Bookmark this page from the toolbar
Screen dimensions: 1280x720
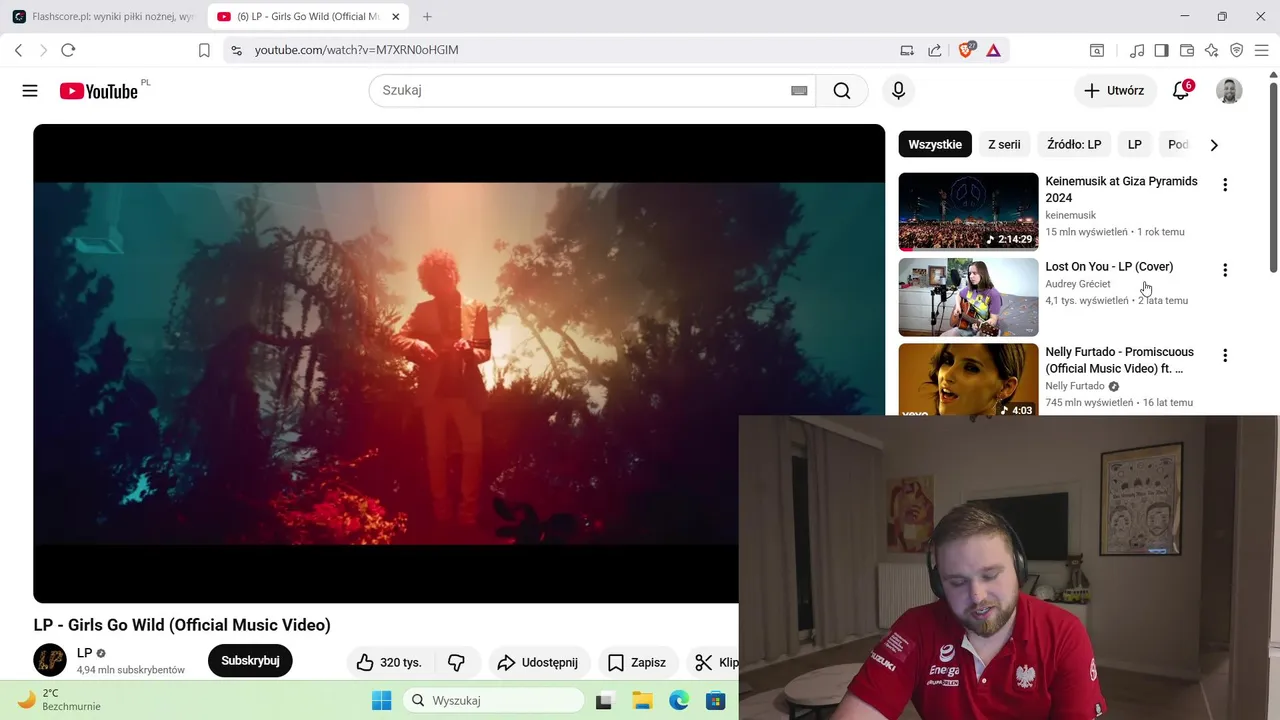204,50
